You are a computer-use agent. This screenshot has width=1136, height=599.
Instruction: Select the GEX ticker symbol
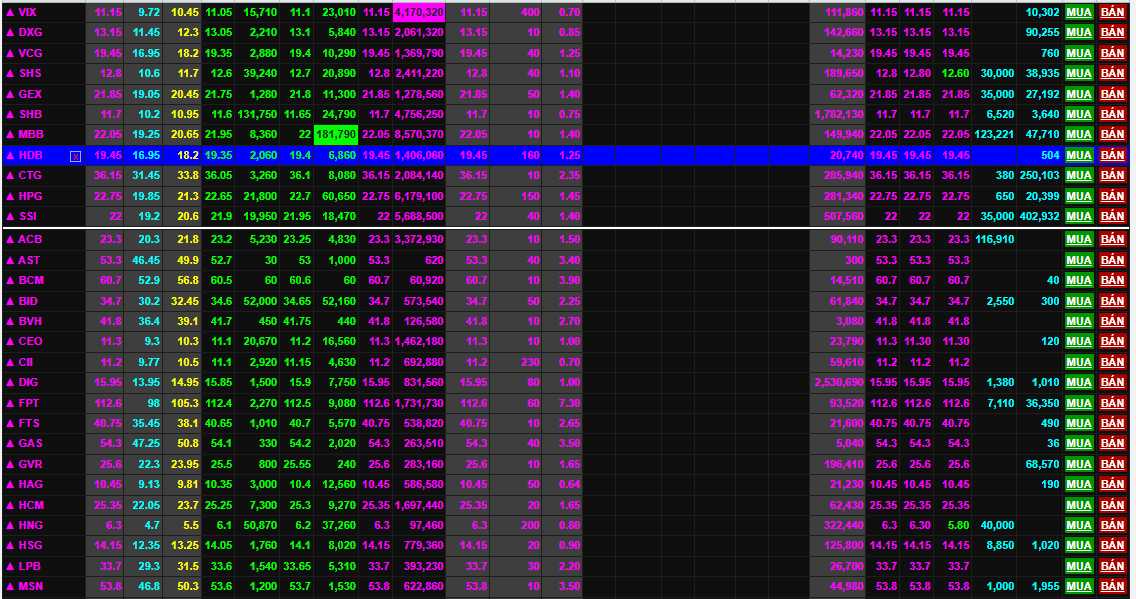click(x=30, y=94)
